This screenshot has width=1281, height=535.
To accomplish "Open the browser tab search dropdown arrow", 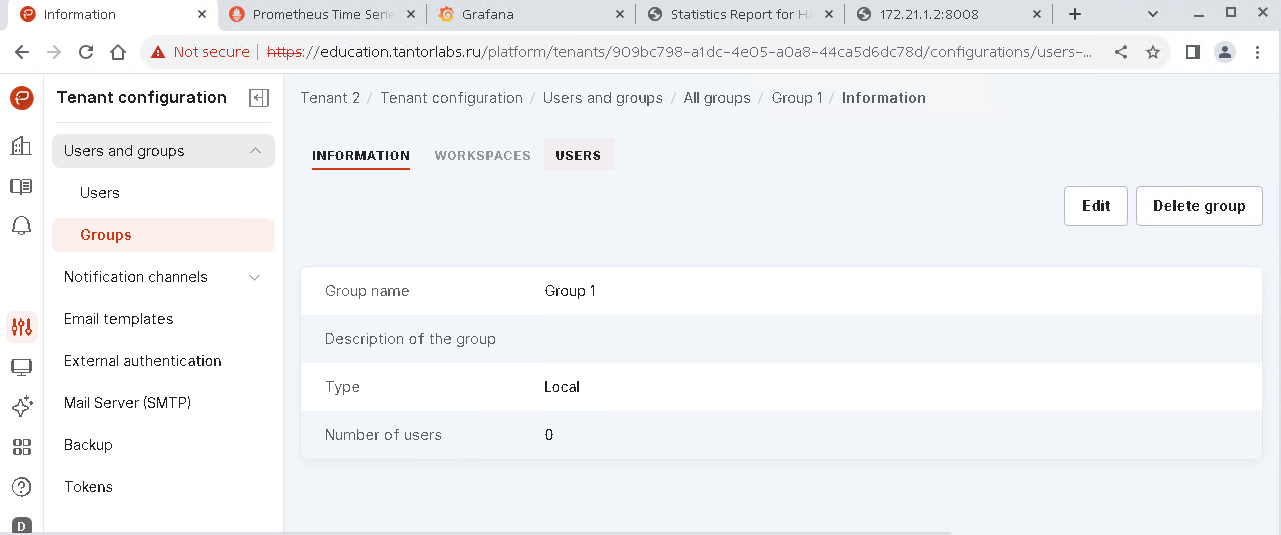I will [1153, 14].
